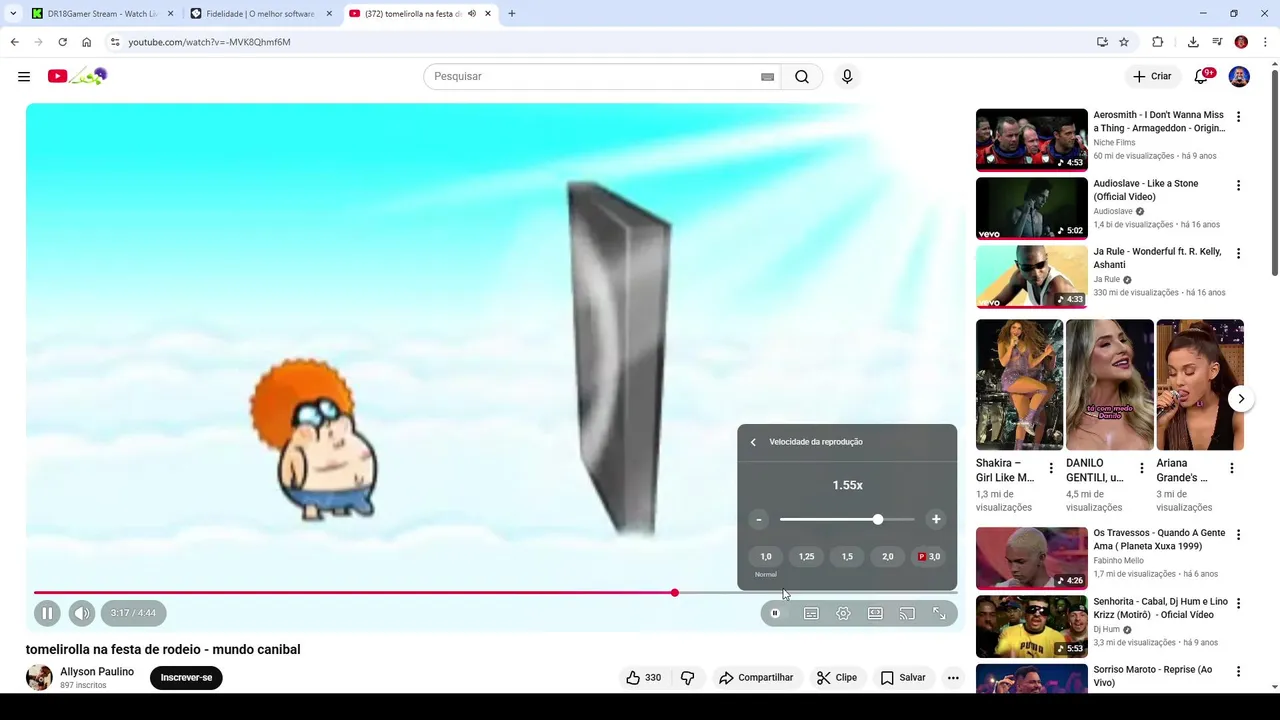
Task: Open options for the Shakira short
Action: [x=1051, y=468]
